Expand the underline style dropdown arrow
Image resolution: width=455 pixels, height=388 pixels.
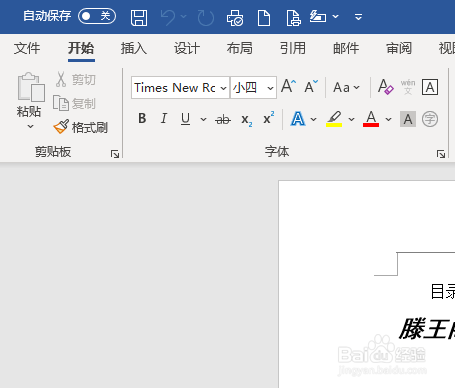click(203, 119)
